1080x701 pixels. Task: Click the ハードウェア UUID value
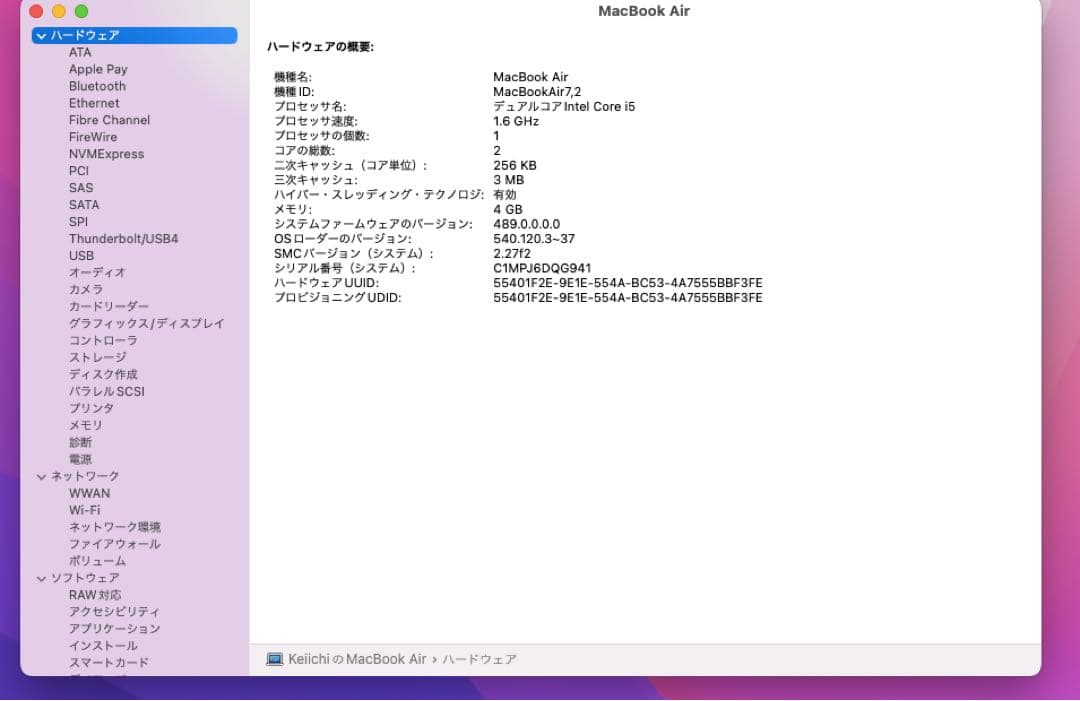tap(627, 283)
